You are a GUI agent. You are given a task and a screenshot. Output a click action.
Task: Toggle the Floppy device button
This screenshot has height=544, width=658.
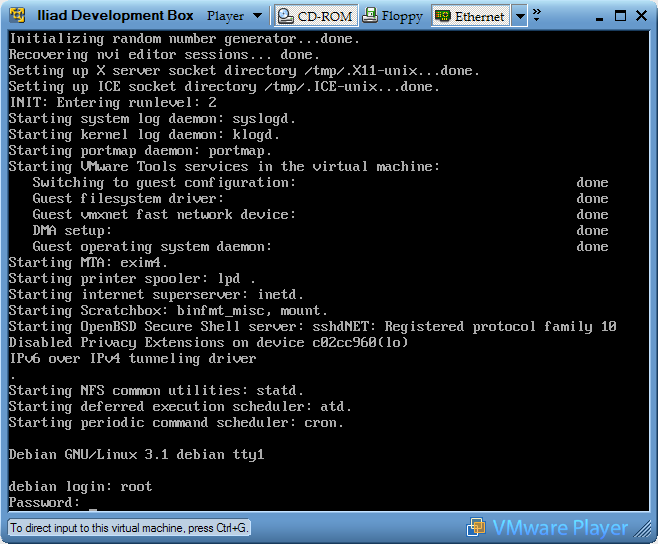[393, 16]
